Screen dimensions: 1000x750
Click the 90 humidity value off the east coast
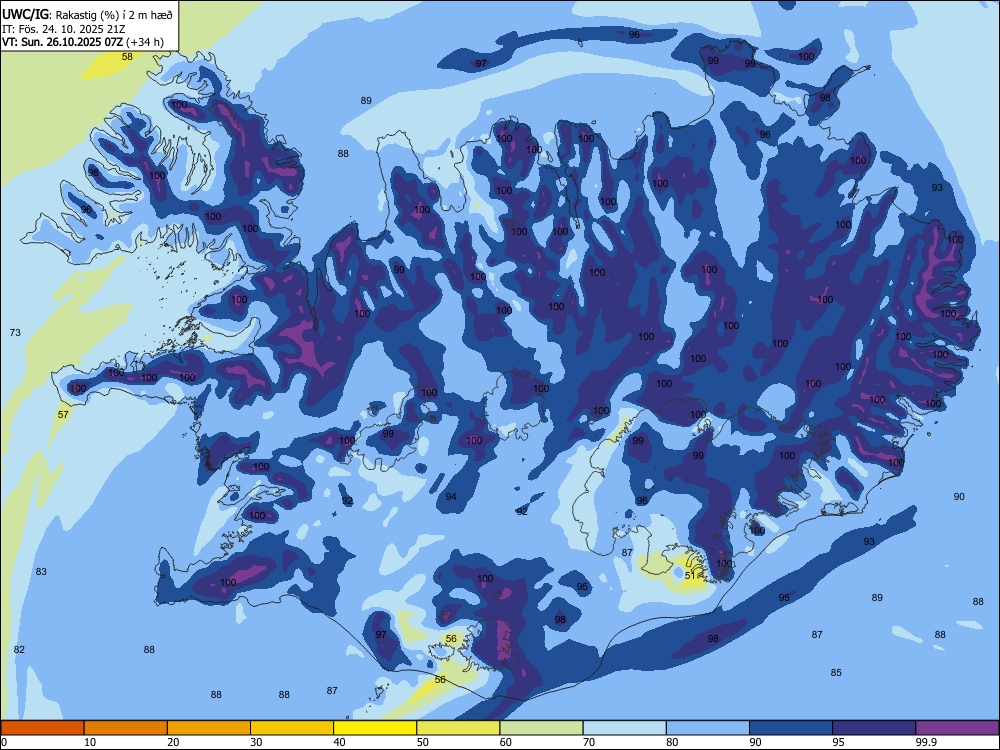point(959,496)
